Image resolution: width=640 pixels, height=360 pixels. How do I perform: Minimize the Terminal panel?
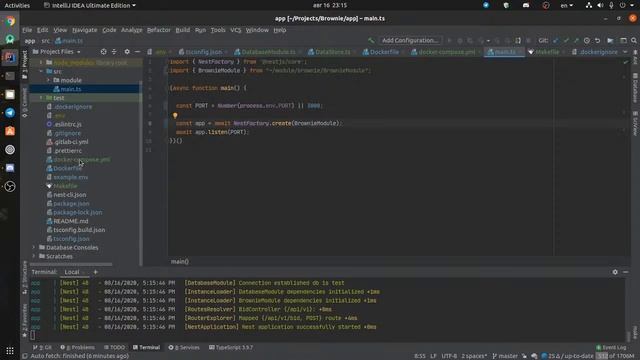pyautogui.click(x=625, y=272)
